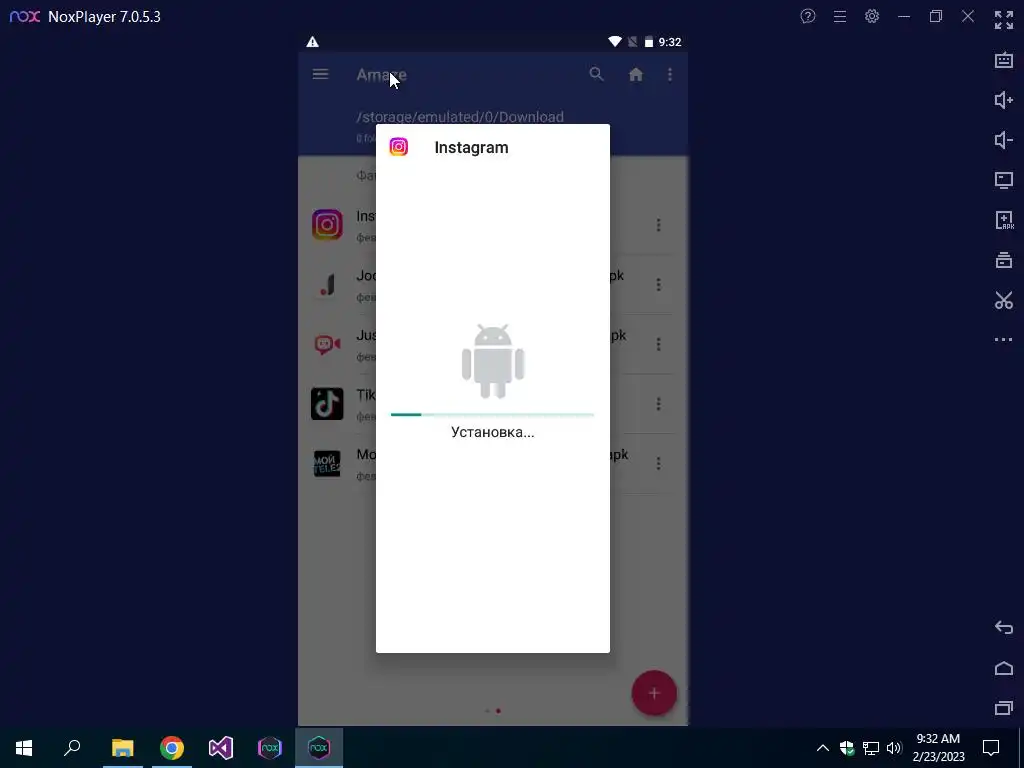Click the installation progress bar
This screenshot has height=768, width=1024.
492,415
